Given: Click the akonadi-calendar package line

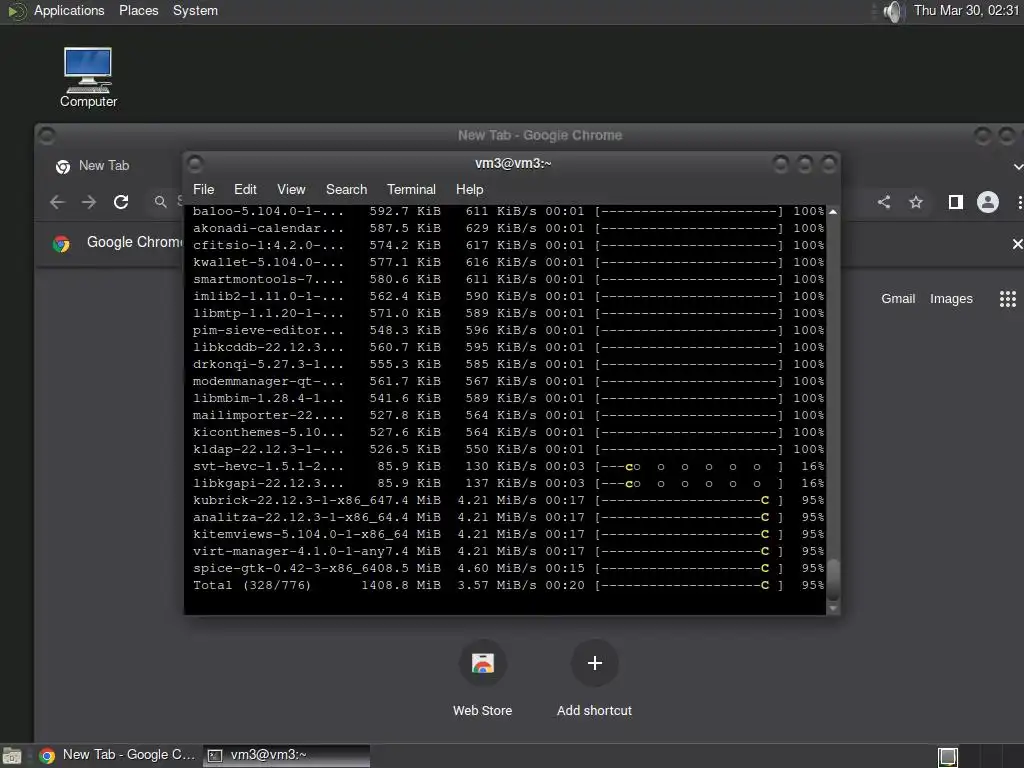Looking at the screenshot, I should [509, 228].
